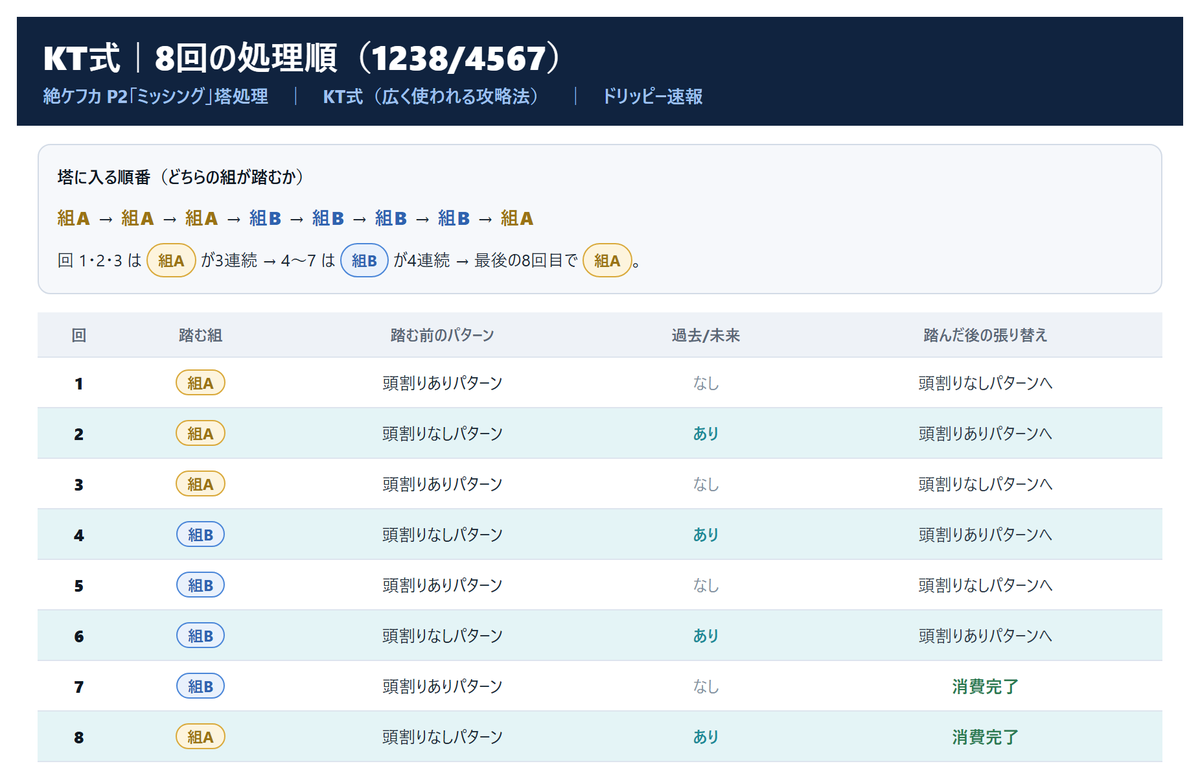The width and height of the screenshot is (1200, 779).
Task: Click the "過去/未来" column header
Action: point(706,335)
